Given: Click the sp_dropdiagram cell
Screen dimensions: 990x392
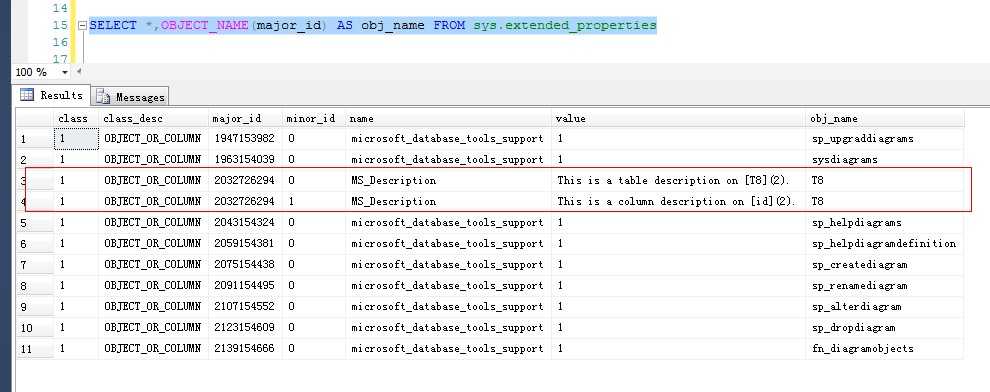Looking at the screenshot, I should click(x=885, y=328).
